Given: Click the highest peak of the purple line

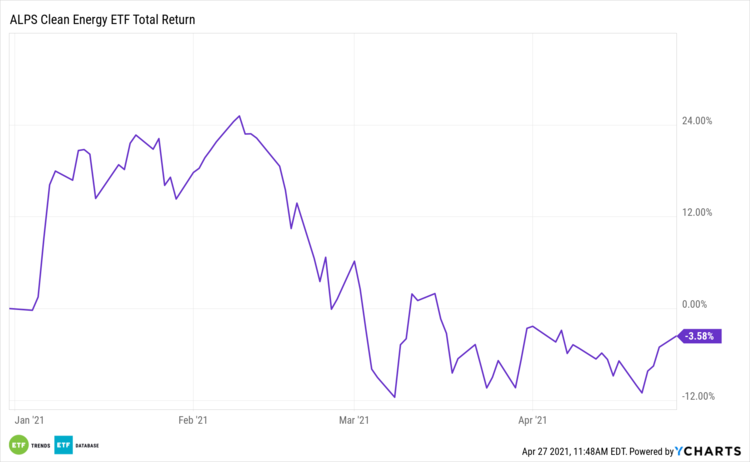Looking at the screenshot, I should click(x=239, y=116).
